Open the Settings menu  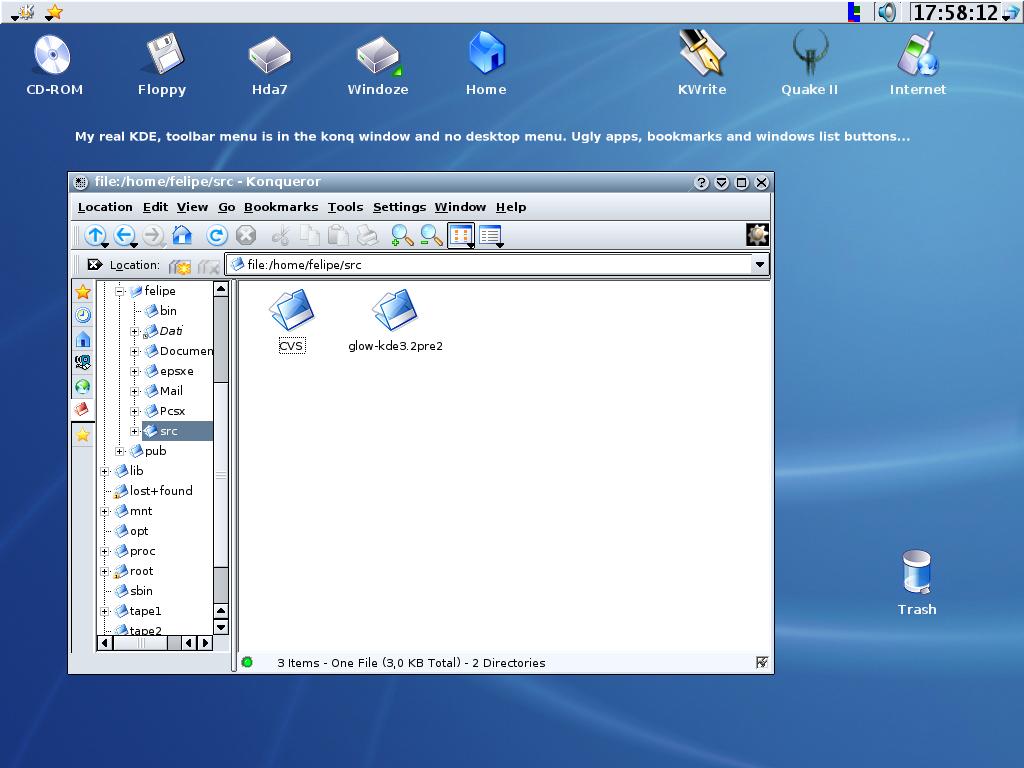pyautogui.click(x=399, y=207)
